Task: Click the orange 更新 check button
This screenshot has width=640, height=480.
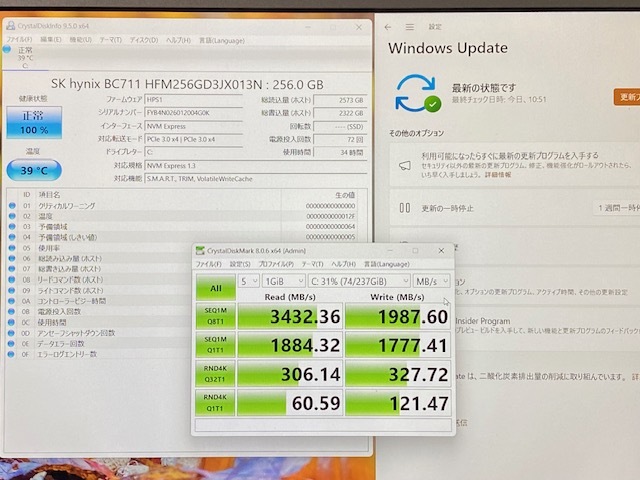Action: point(627,97)
